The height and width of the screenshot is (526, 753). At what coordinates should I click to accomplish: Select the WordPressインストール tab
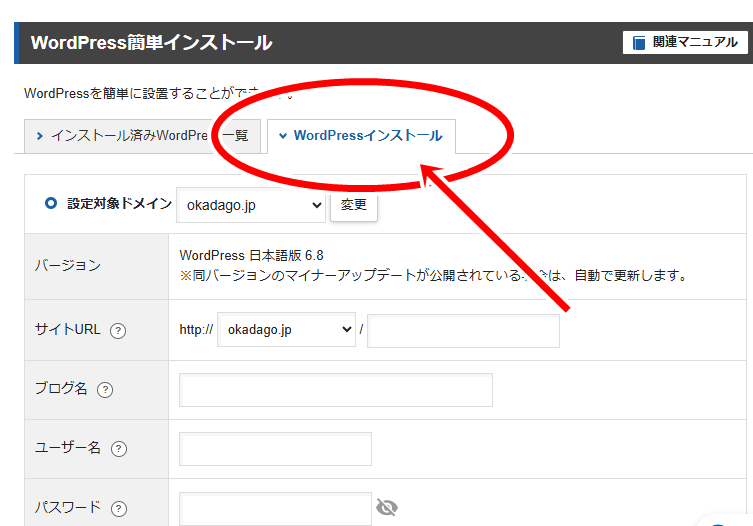click(x=361, y=136)
